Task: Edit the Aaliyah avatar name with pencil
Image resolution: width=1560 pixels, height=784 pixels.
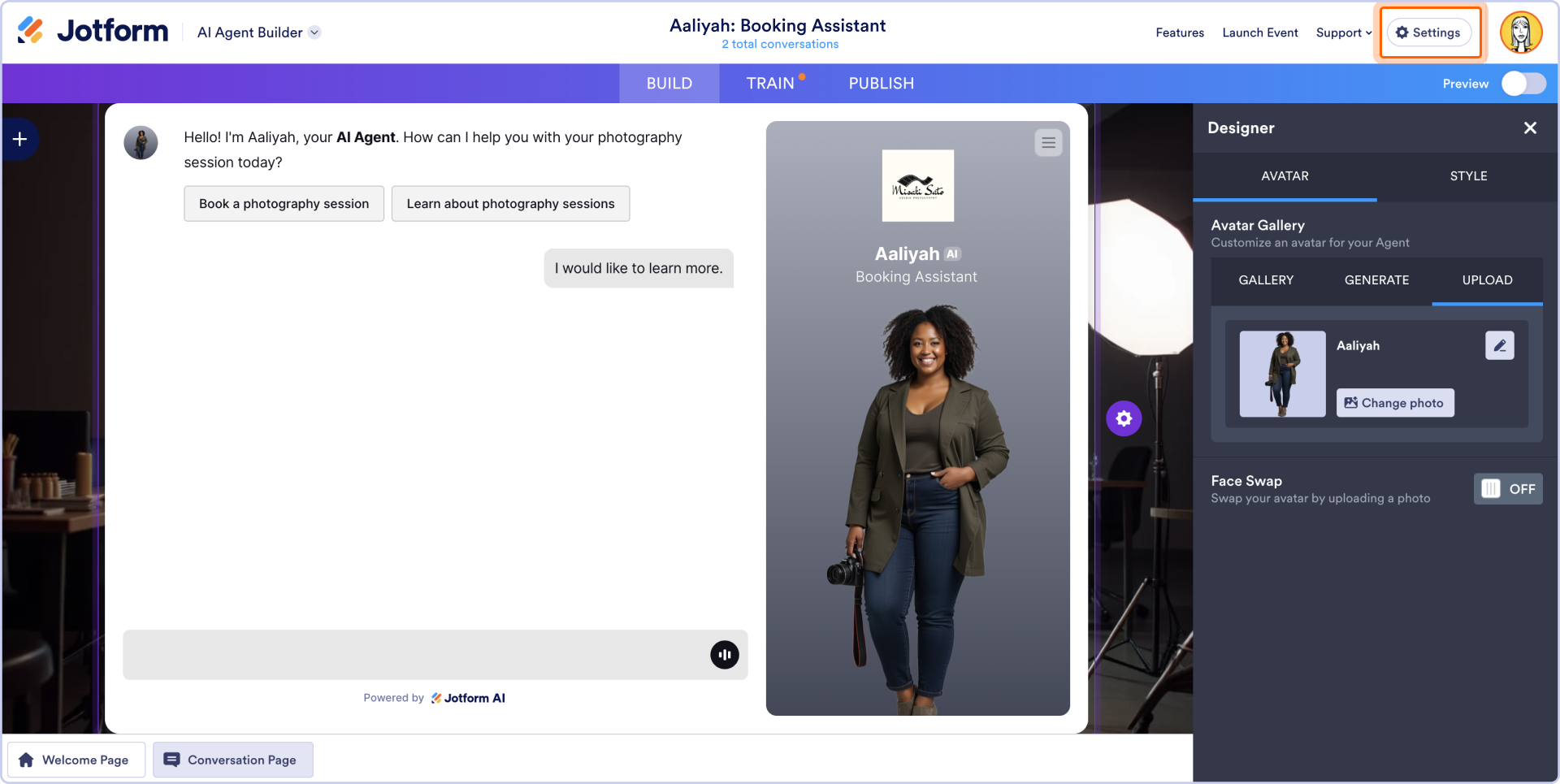Action: click(1500, 346)
